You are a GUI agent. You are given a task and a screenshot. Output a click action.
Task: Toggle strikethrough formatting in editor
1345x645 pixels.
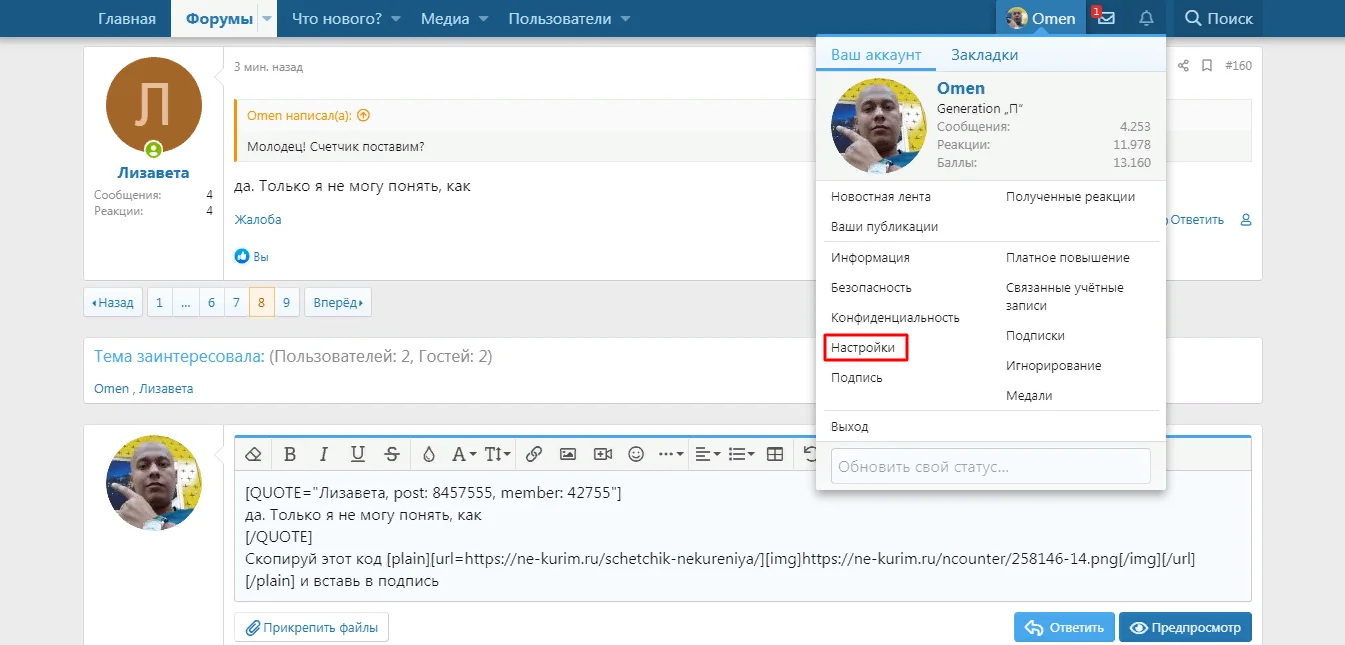click(x=392, y=454)
